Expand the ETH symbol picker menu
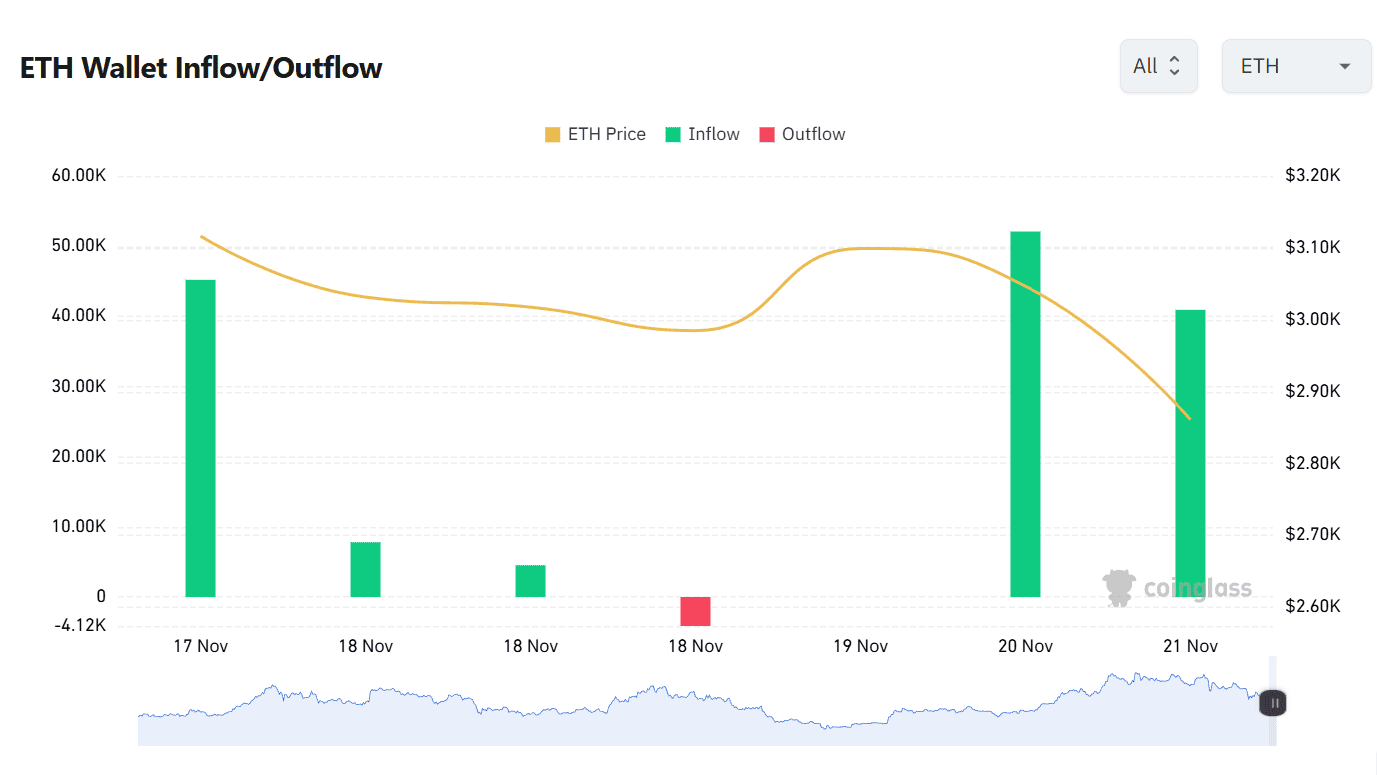This screenshot has width=1377, height=775. pos(1296,66)
